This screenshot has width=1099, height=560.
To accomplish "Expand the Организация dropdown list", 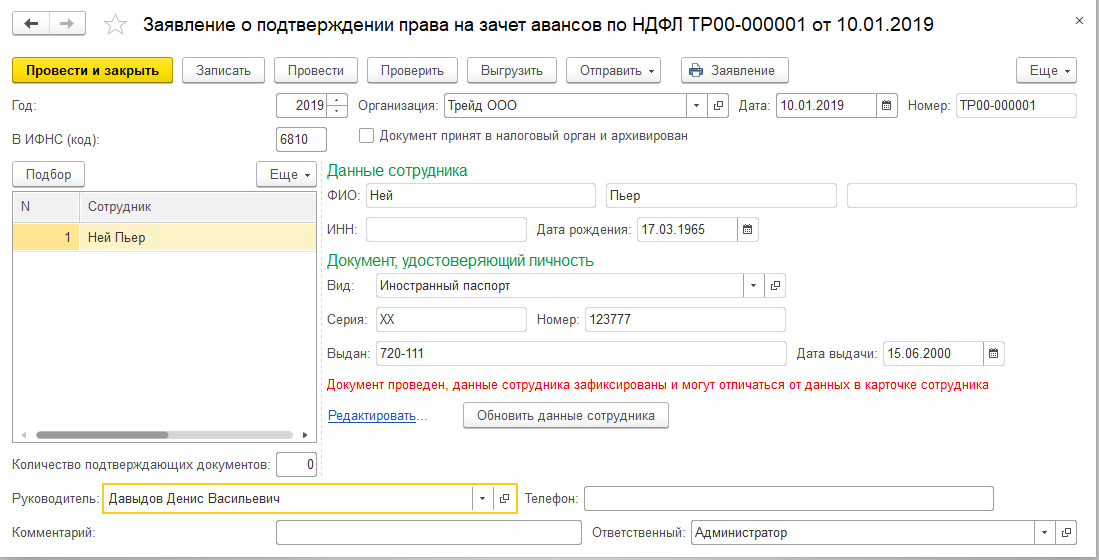I will [x=697, y=106].
